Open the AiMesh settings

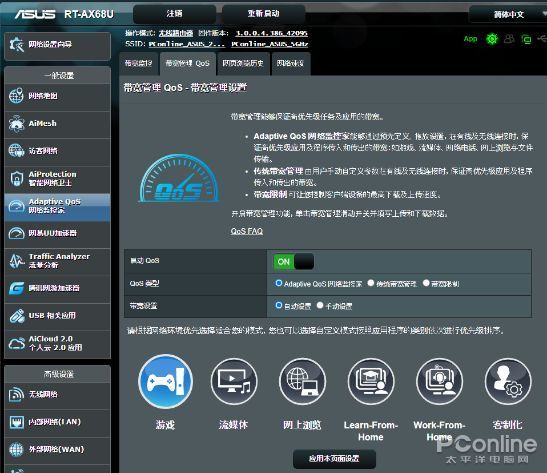(x=58, y=124)
